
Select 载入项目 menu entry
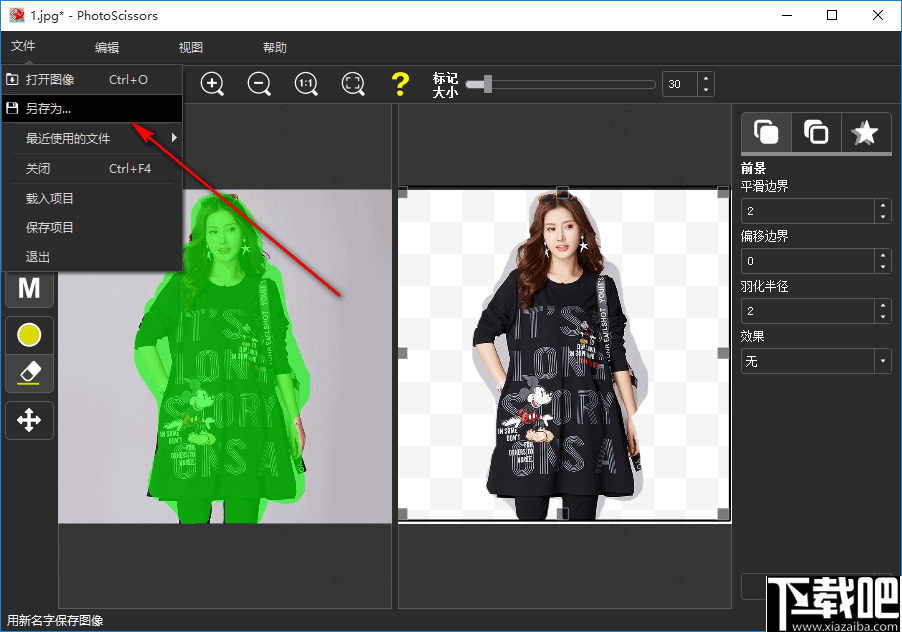92,198
